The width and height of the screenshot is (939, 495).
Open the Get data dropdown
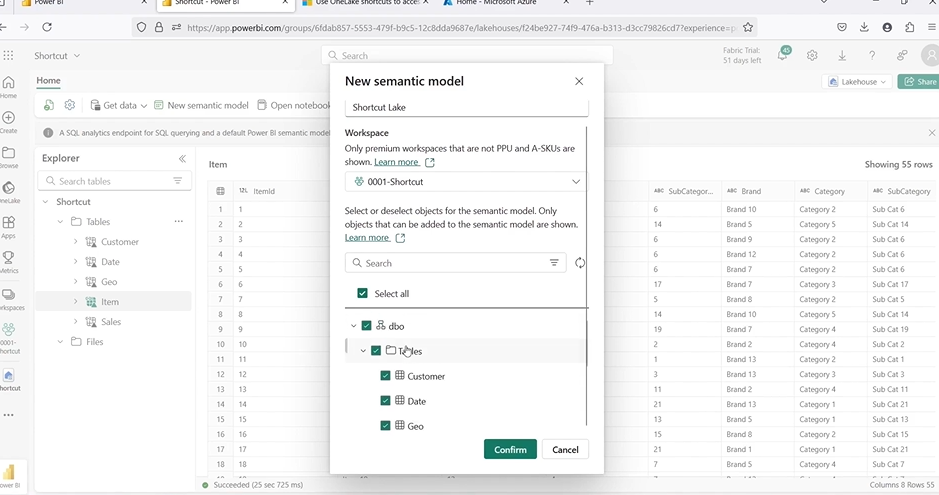(x=119, y=105)
